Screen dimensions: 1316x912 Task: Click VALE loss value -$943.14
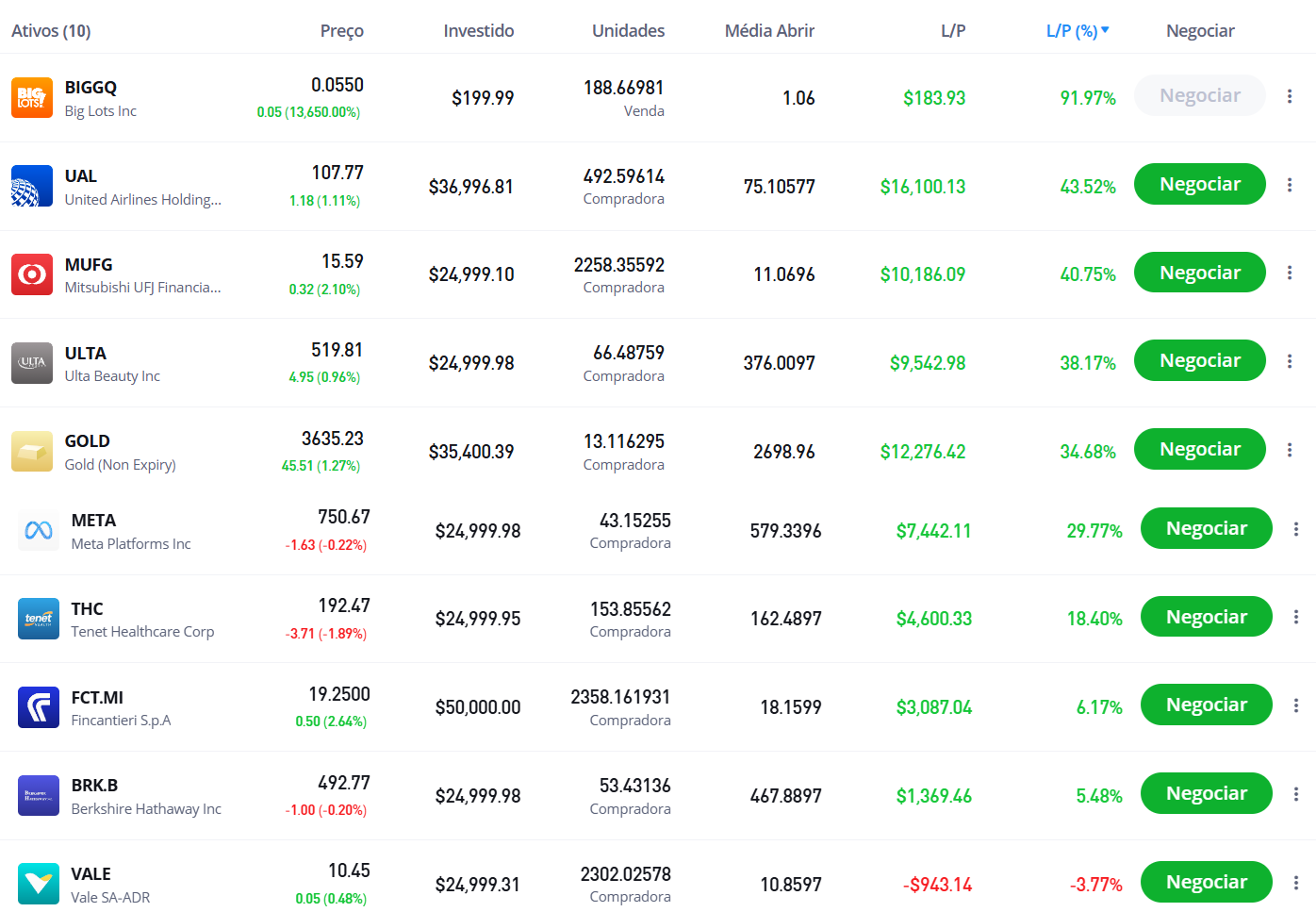point(938,885)
